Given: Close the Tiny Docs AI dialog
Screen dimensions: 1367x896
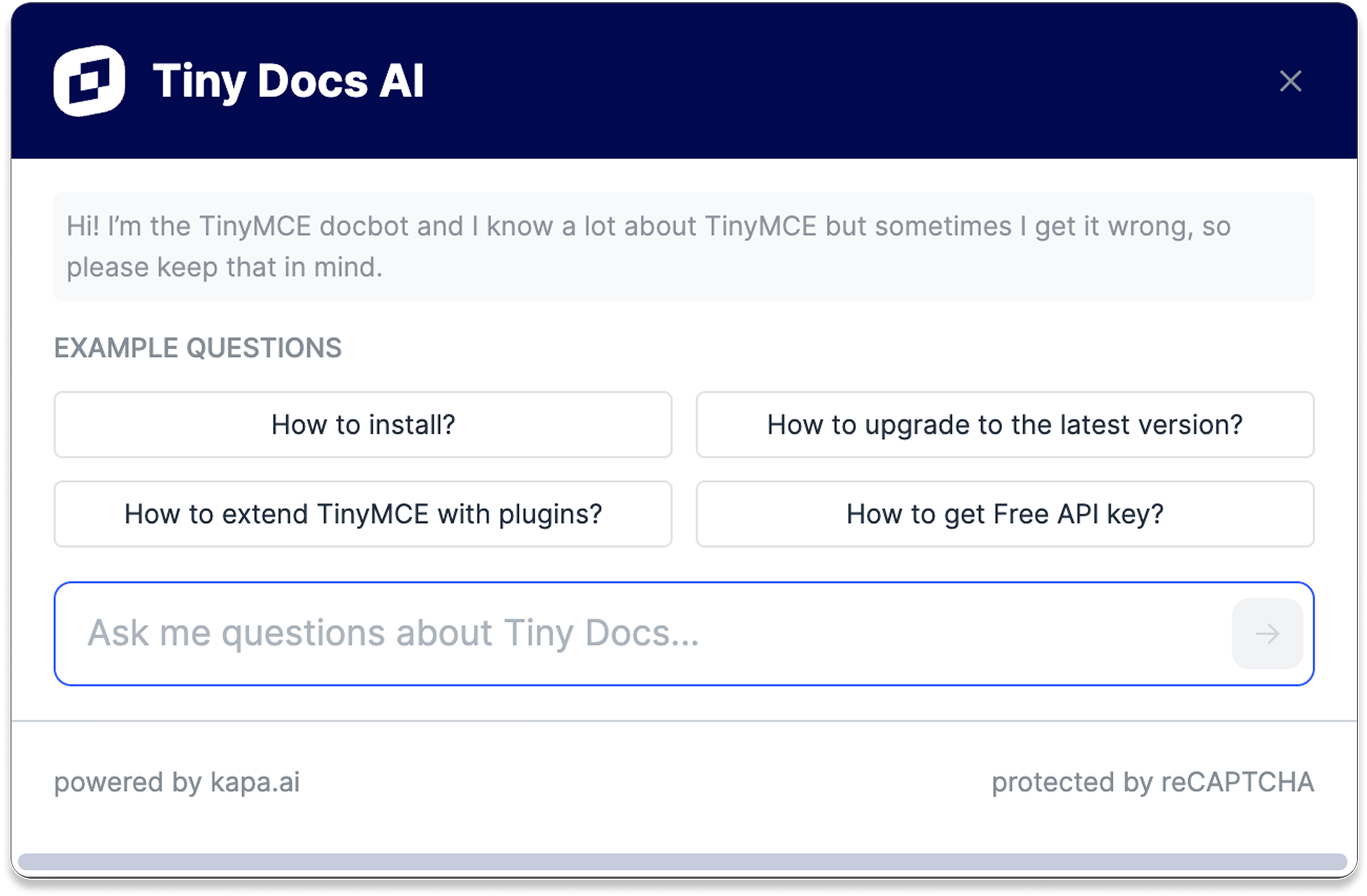Looking at the screenshot, I should [1290, 81].
